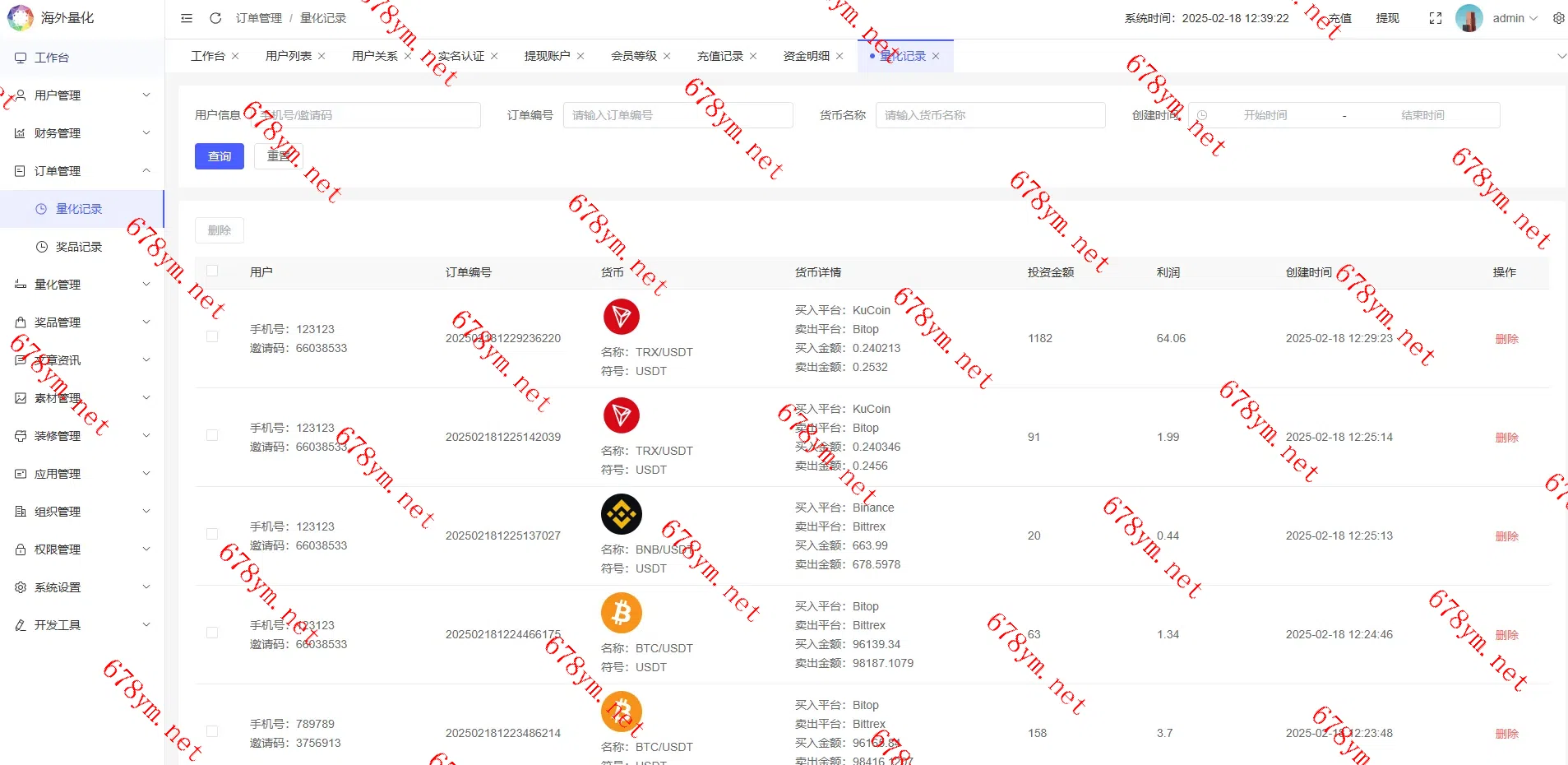Close the 资金明细 tab

pos(840,56)
